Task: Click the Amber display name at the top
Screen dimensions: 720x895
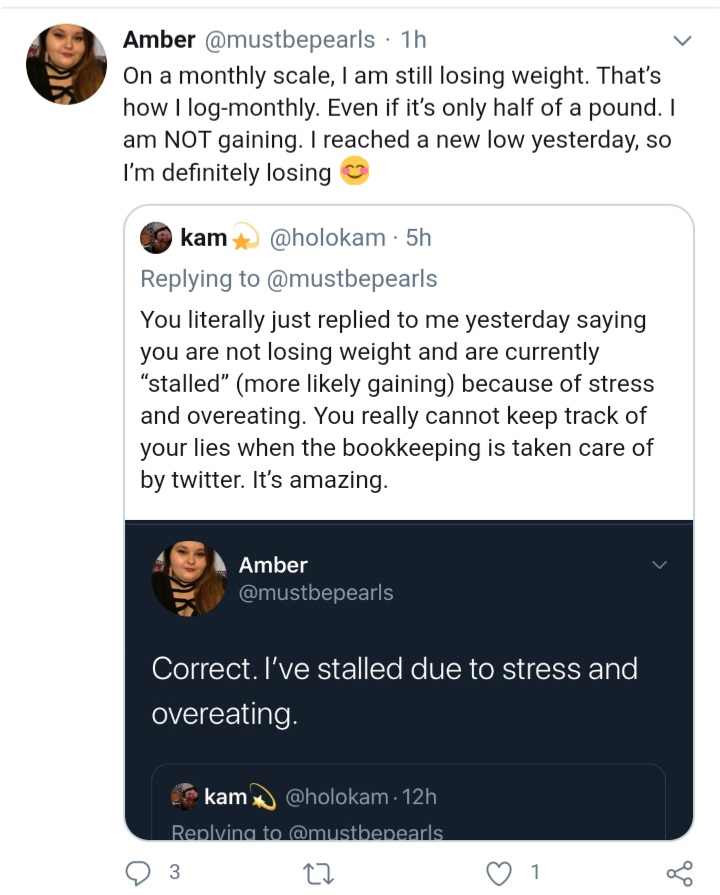Action: [x=159, y=39]
